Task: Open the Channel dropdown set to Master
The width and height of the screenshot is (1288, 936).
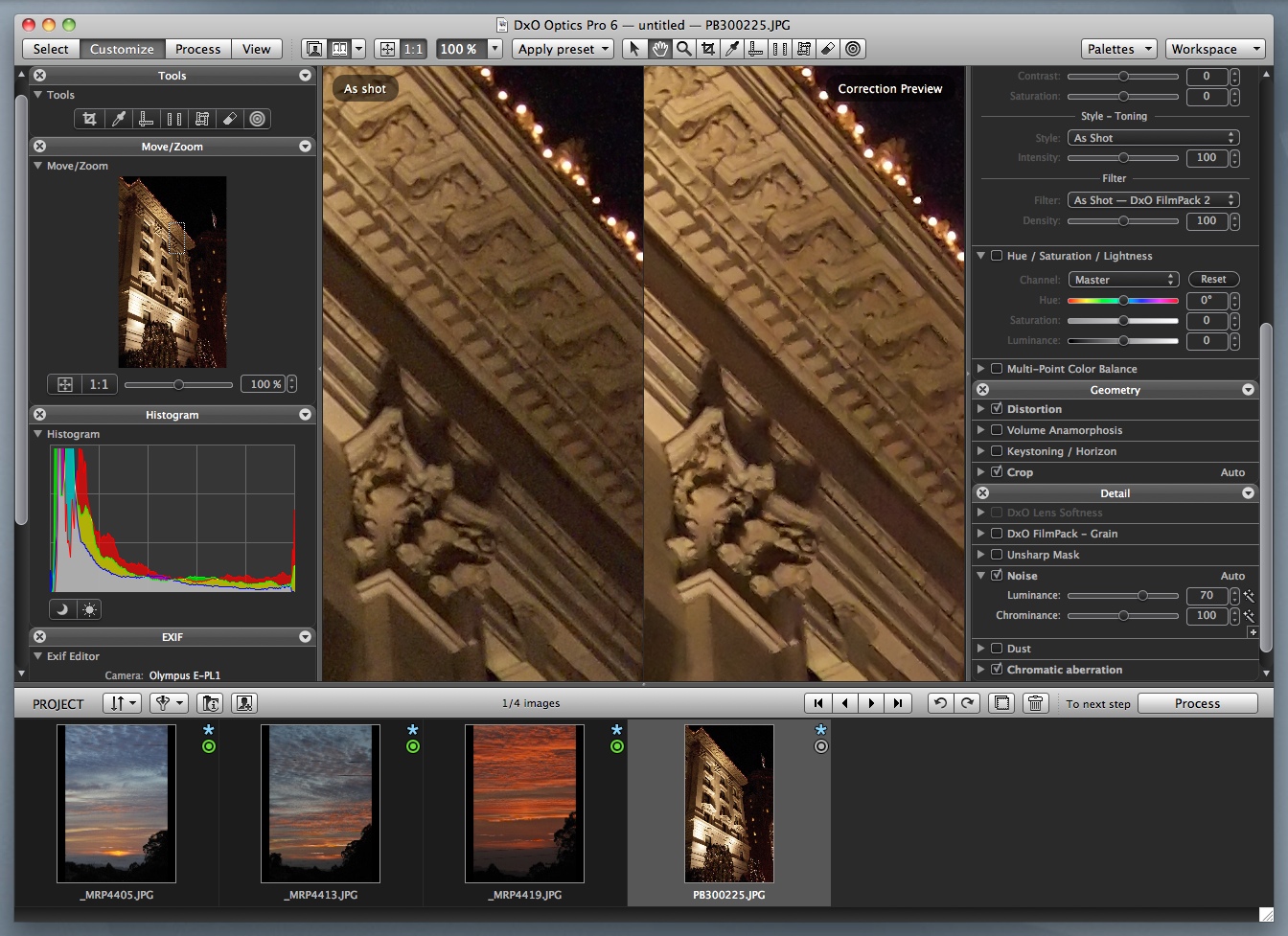Action: pos(1123,280)
